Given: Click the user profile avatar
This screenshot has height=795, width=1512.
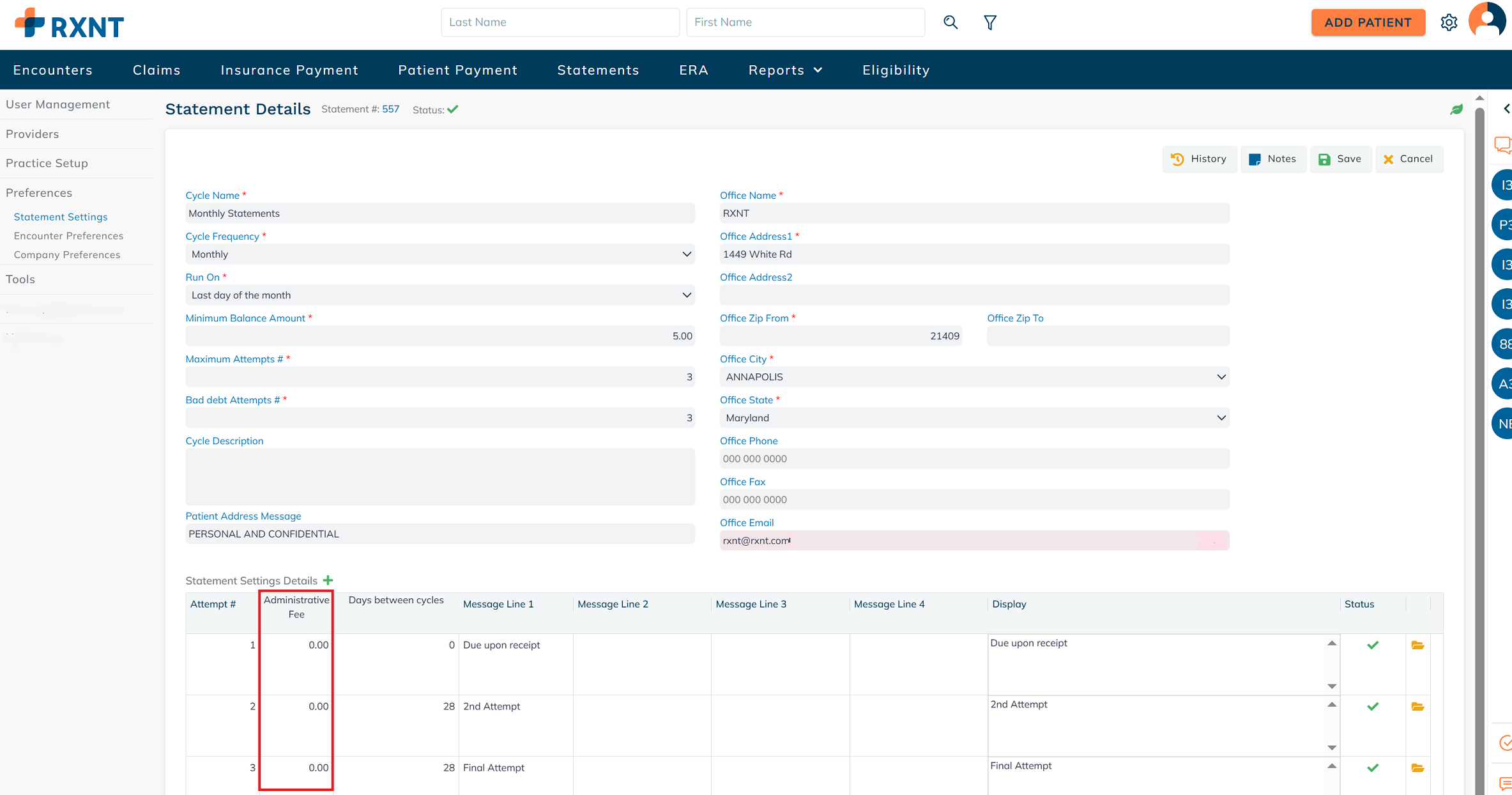Looking at the screenshot, I should tap(1487, 21).
